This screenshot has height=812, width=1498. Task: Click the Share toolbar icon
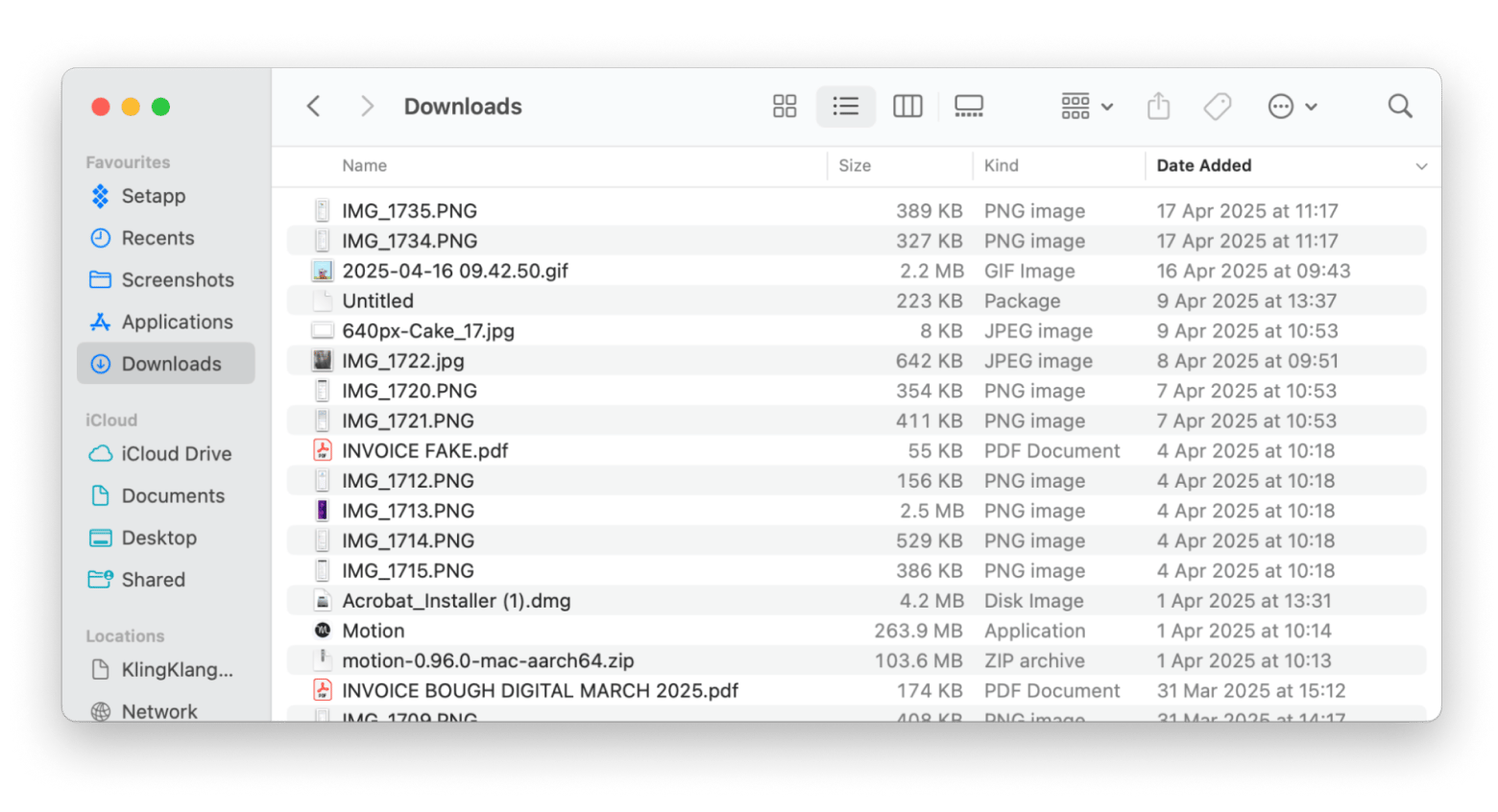coord(1158,107)
